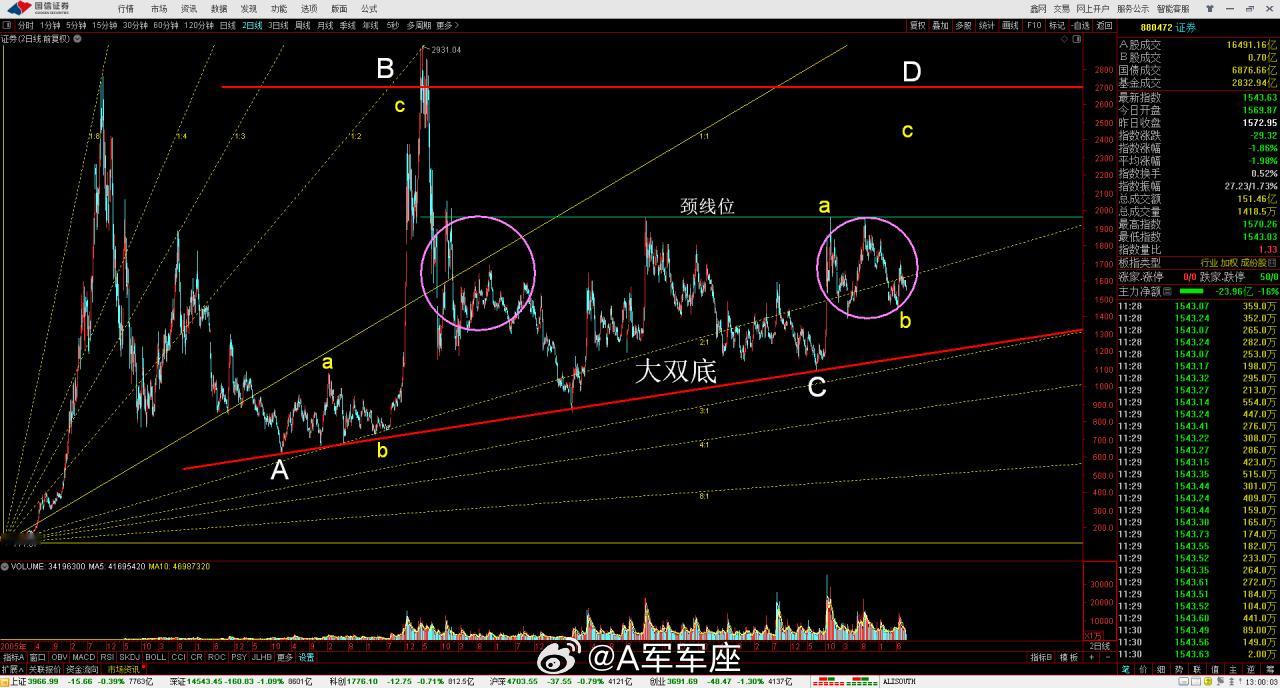
Task: Select the JLHB indicator
Action: point(262,658)
